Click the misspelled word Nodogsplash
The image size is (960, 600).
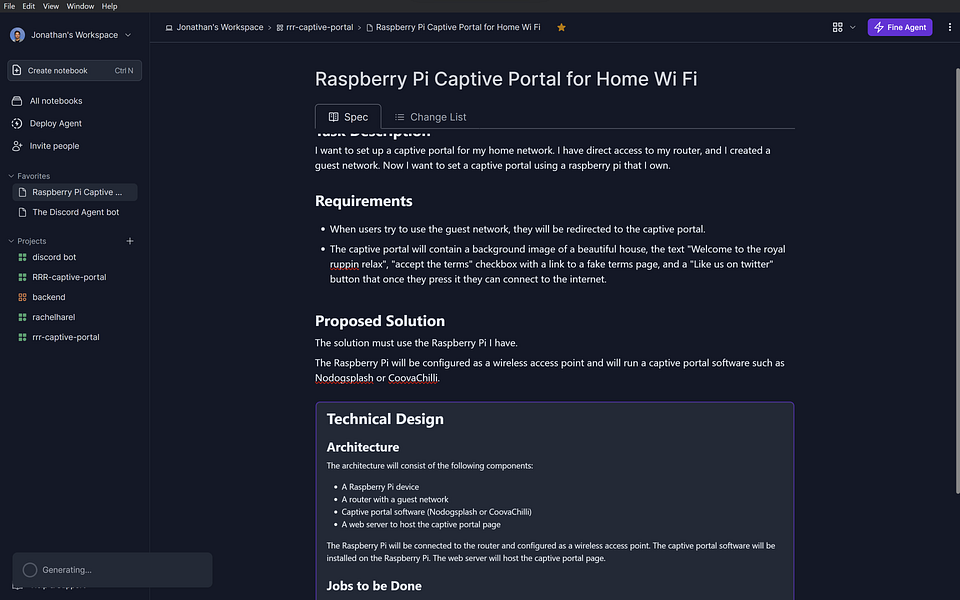point(344,378)
